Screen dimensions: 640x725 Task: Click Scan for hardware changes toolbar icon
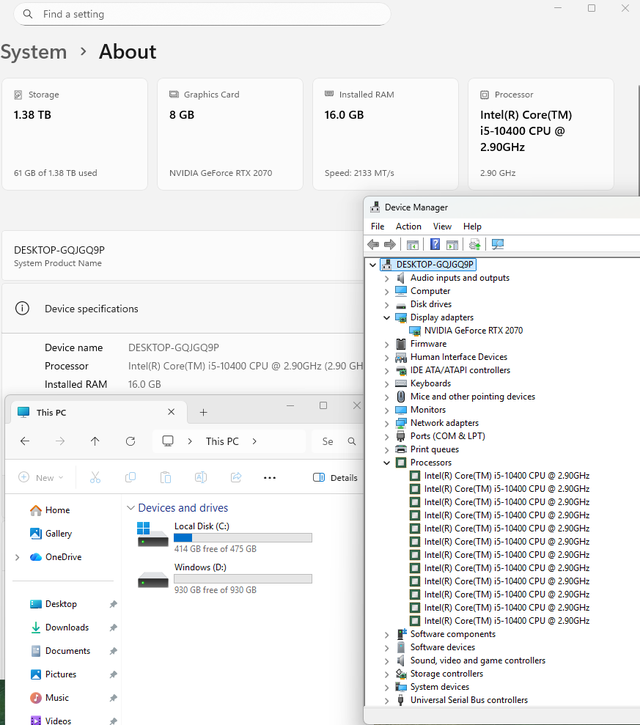point(497,244)
